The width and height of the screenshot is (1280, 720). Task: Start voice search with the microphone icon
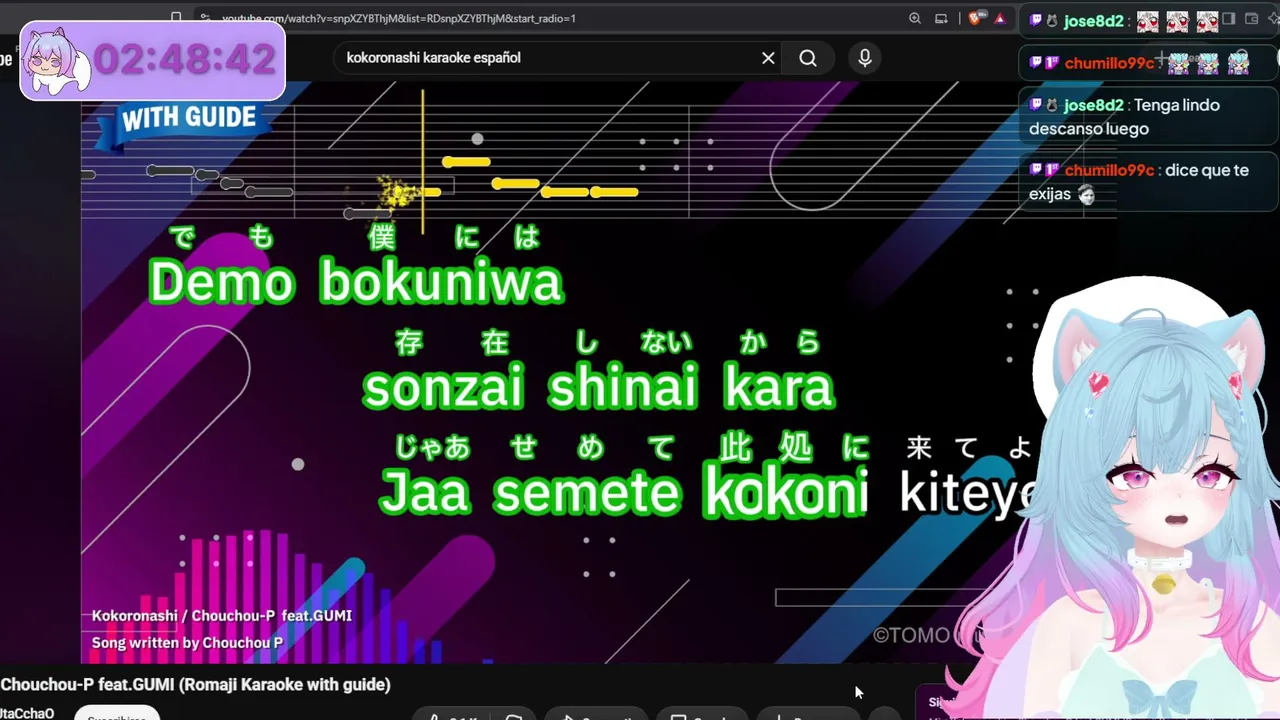[865, 58]
